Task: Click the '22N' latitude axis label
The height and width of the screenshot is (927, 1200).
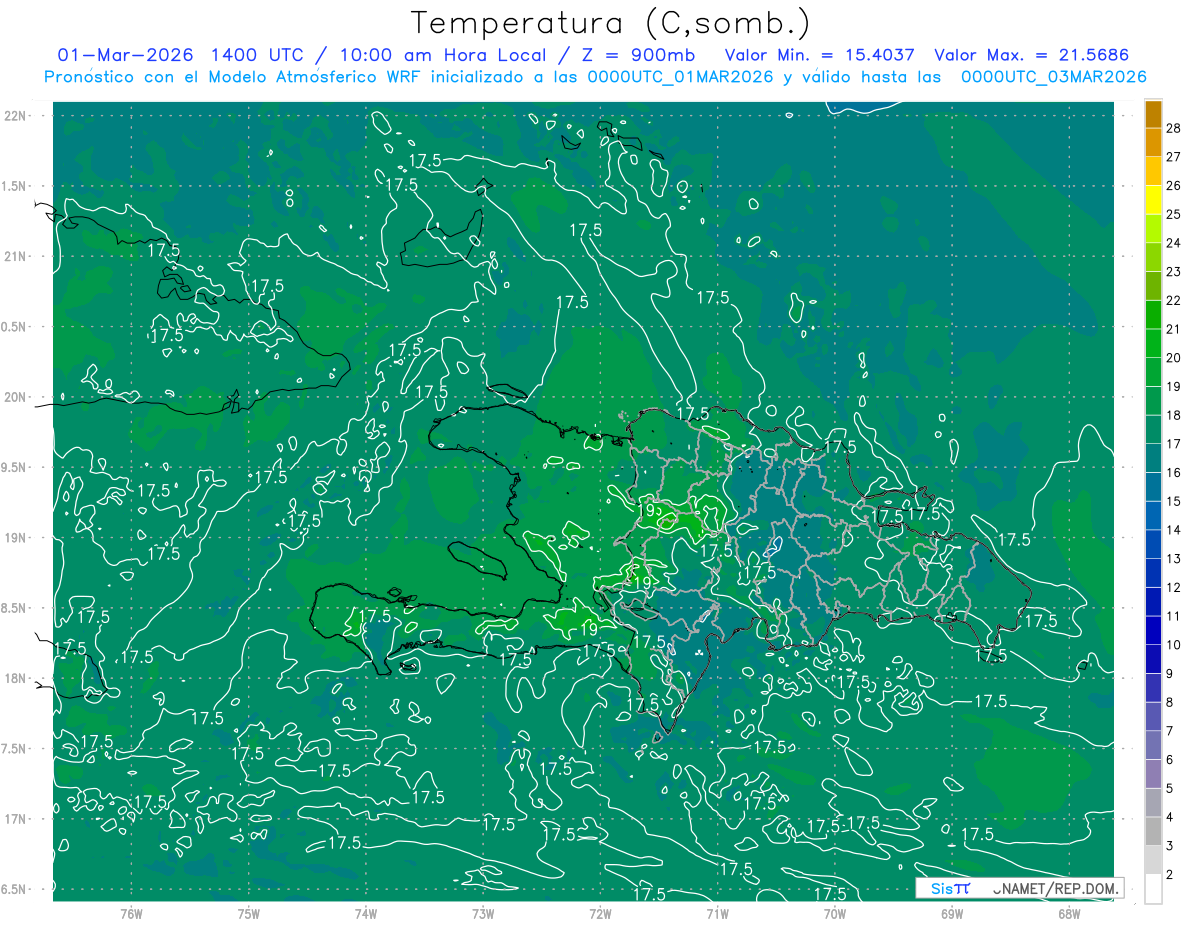Action: (x=15, y=116)
